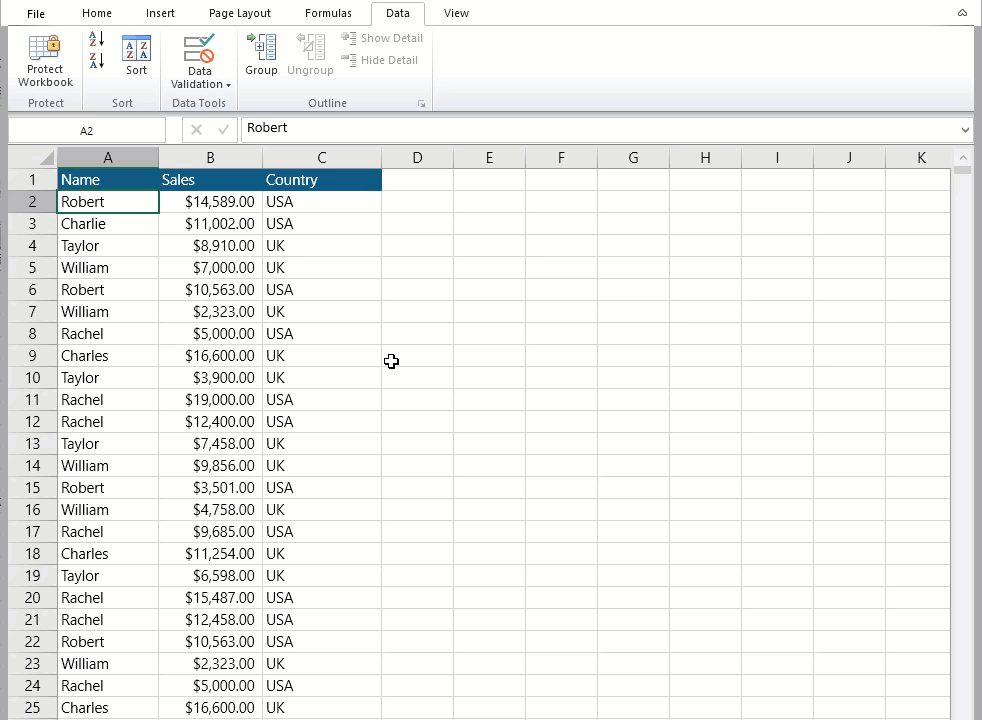Click the Name Box showing A2
Viewport: 982px width, 720px height.
point(86,130)
